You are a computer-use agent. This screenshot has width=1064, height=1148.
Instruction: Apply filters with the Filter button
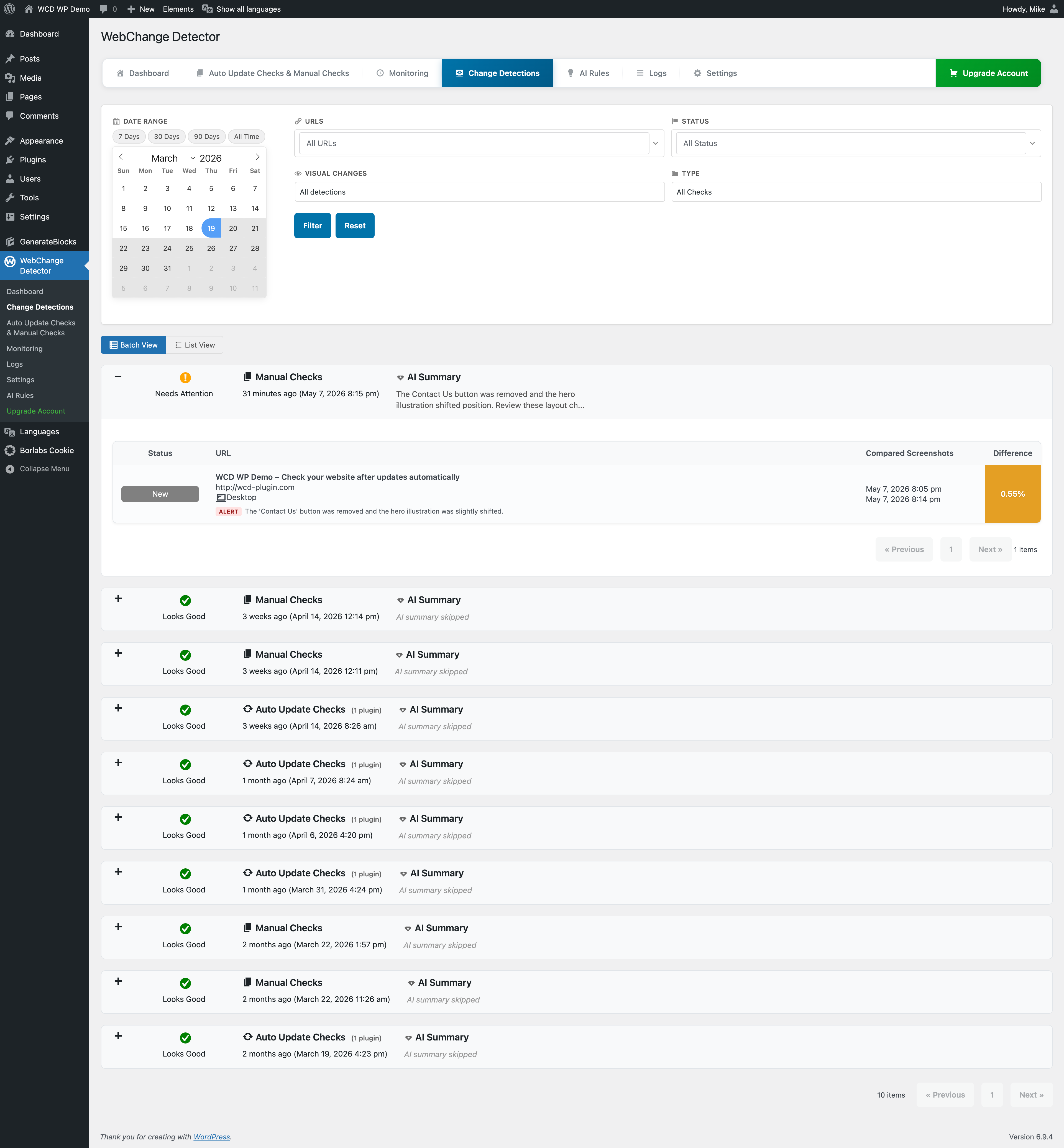coord(313,226)
